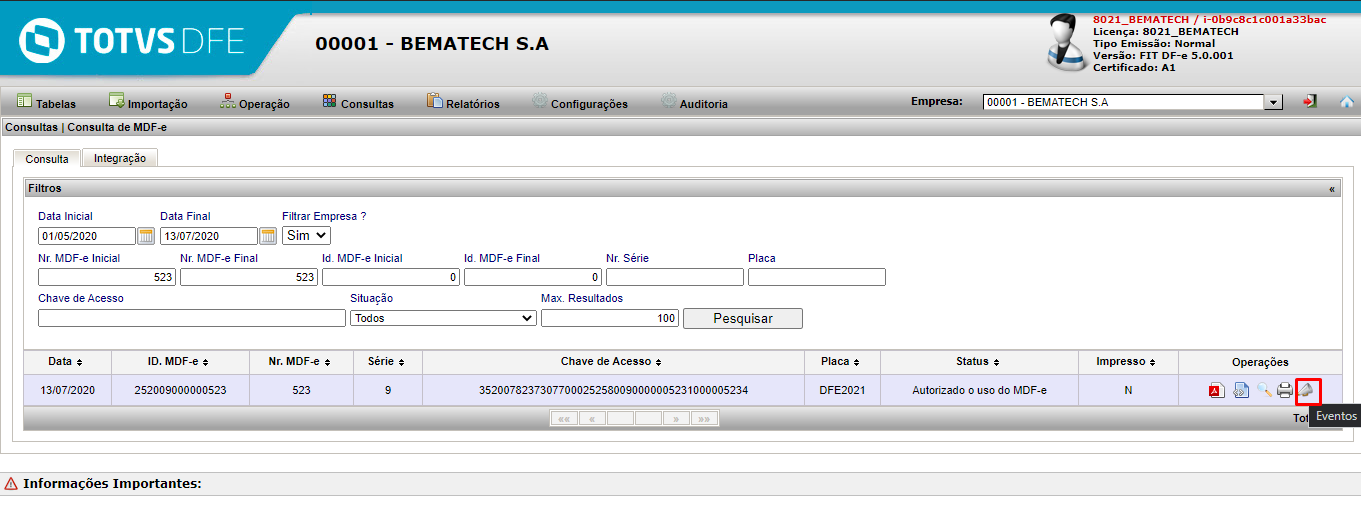The width and height of the screenshot is (1361, 511).
Task: Sort table by Chave de Acesso column
Action: [x=613, y=362]
